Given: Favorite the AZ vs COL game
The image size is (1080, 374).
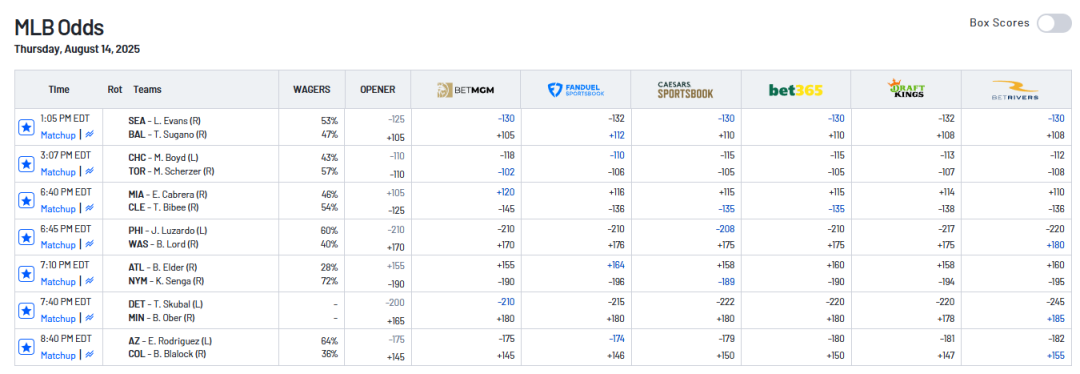Looking at the screenshot, I should coord(25,347).
